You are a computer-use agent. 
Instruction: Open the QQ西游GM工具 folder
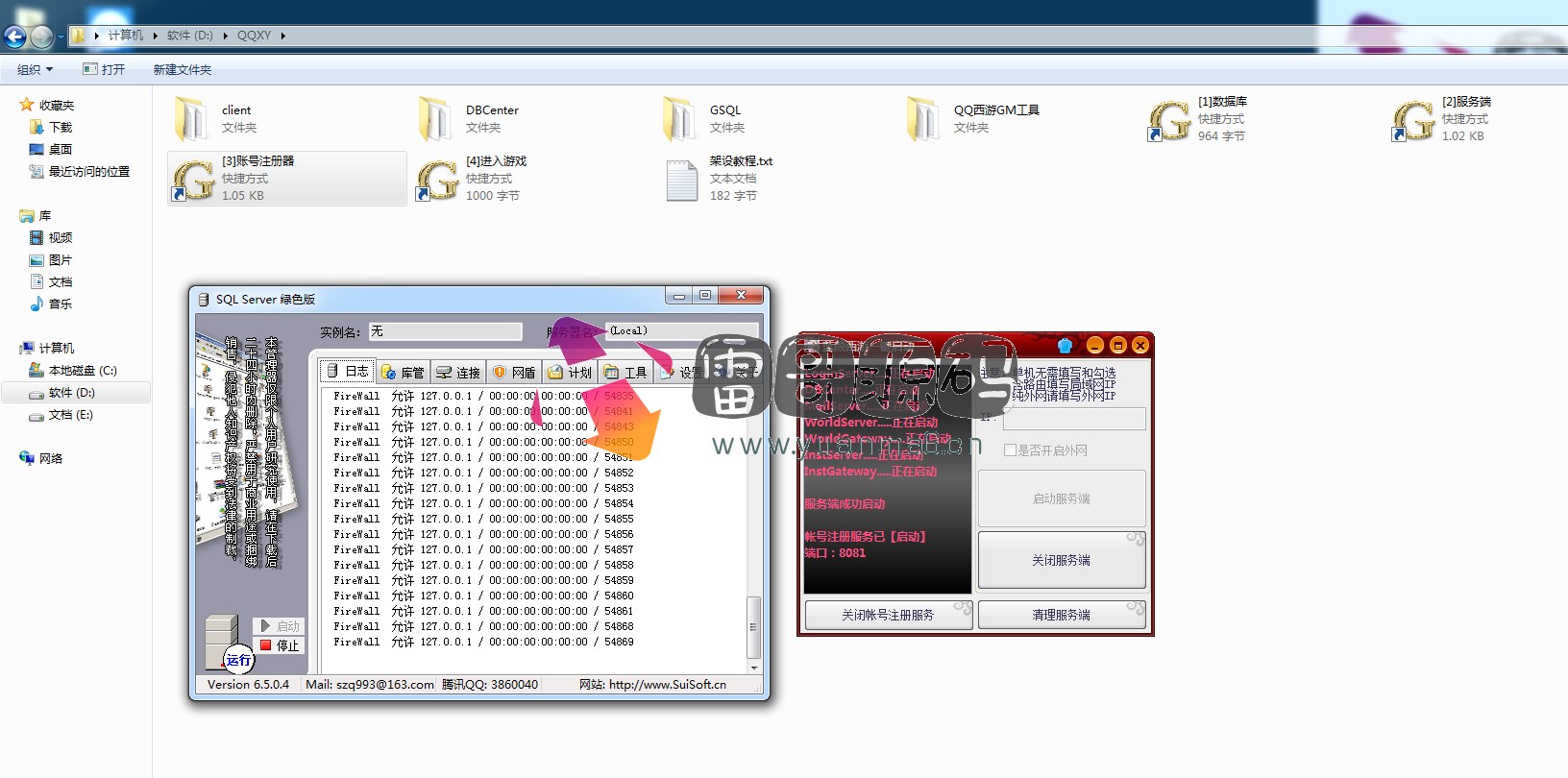[924, 119]
